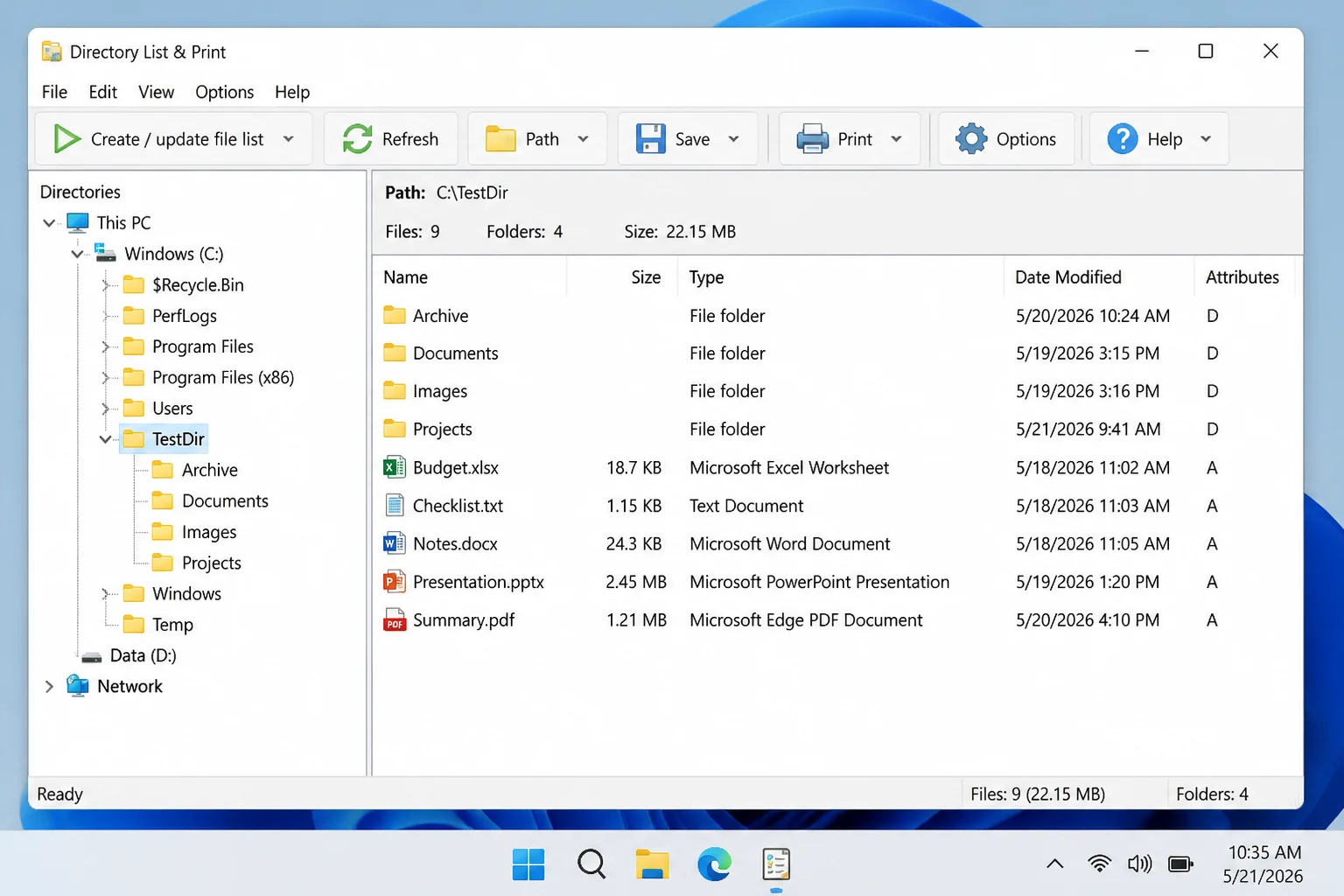The image size is (1344, 896).
Task: Click the Wi-Fi tray icon
Action: point(1099,864)
